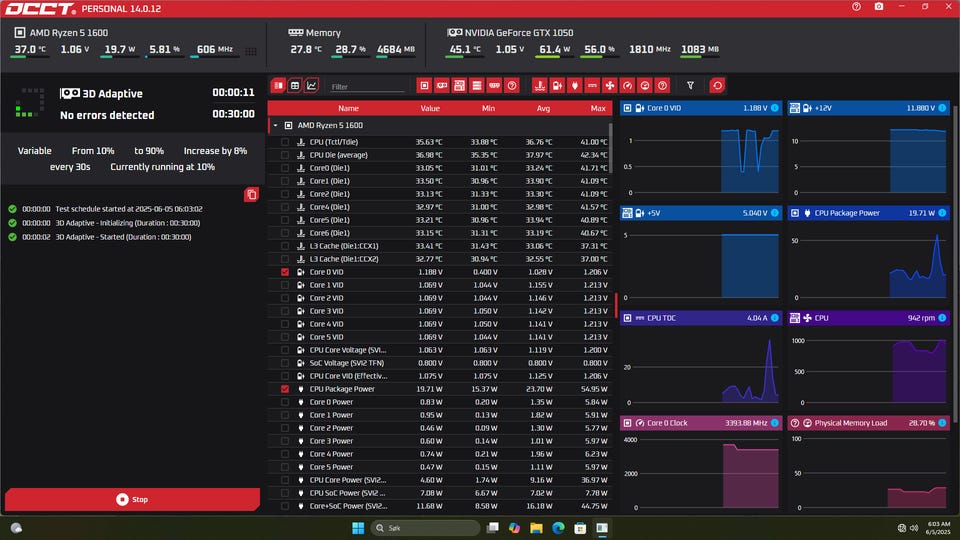Image resolution: width=960 pixels, height=540 pixels.
Task: Open Task View from the taskbar
Action: click(x=492, y=528)
